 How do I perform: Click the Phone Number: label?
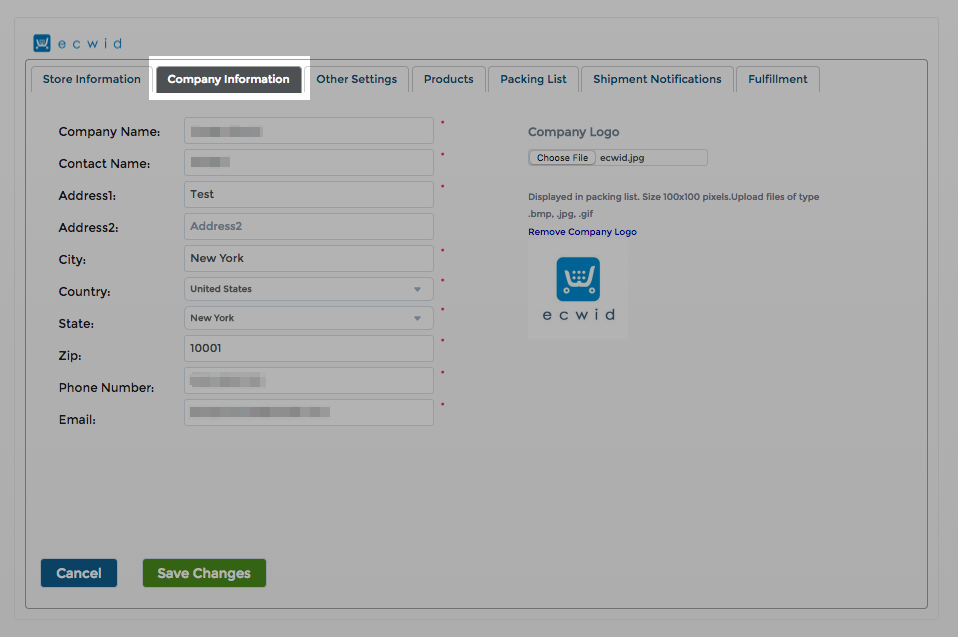pyautogui.click(x=106, y=388)
